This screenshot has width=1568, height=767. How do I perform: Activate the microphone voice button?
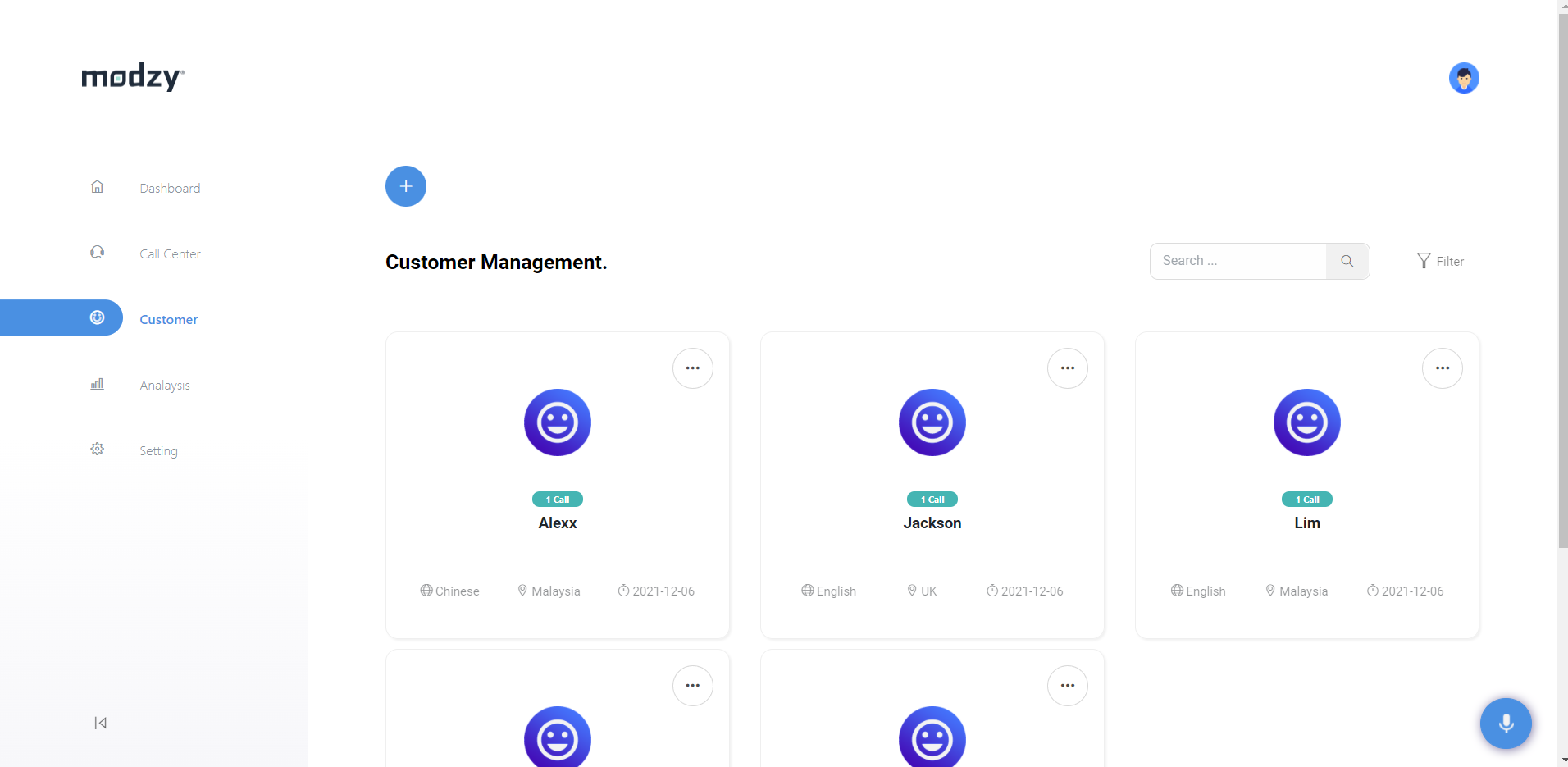tap(1506, 724)
